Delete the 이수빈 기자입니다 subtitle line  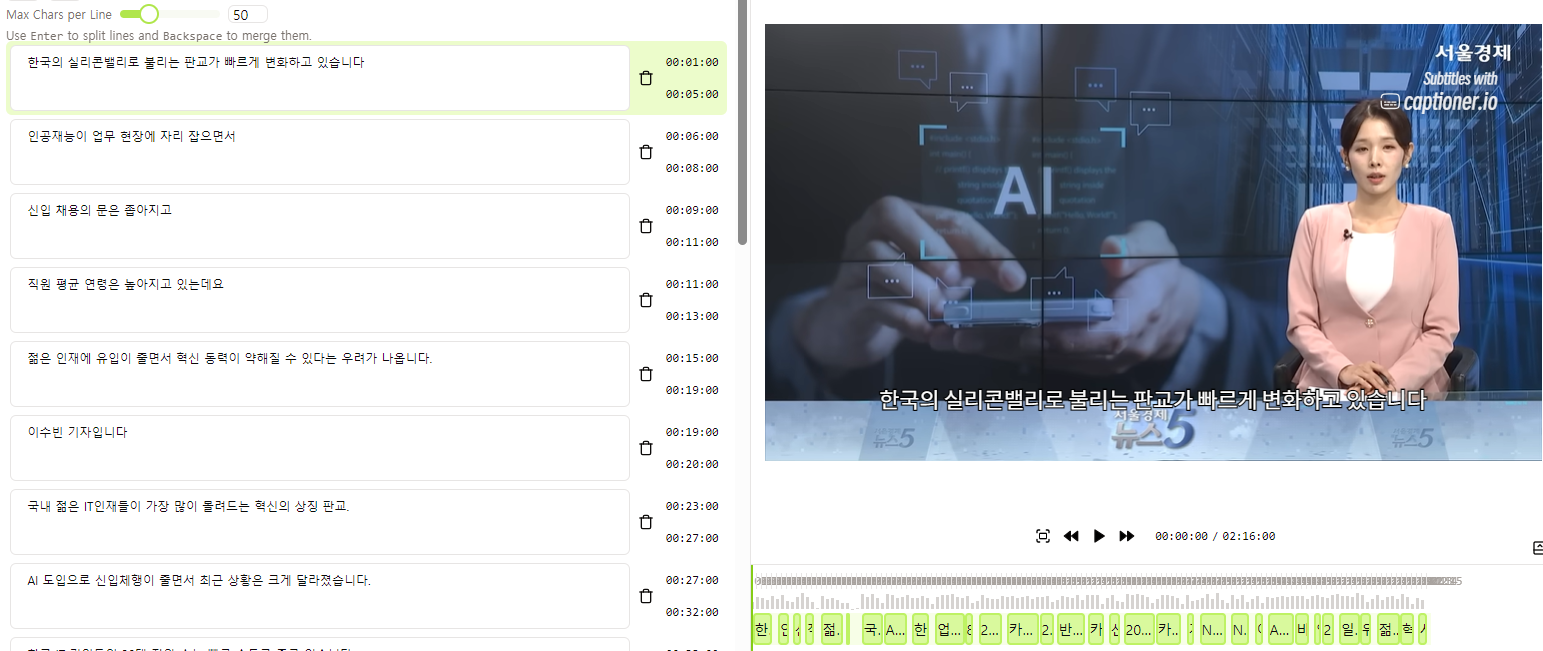pyautogui.click(x=646, y=448)
